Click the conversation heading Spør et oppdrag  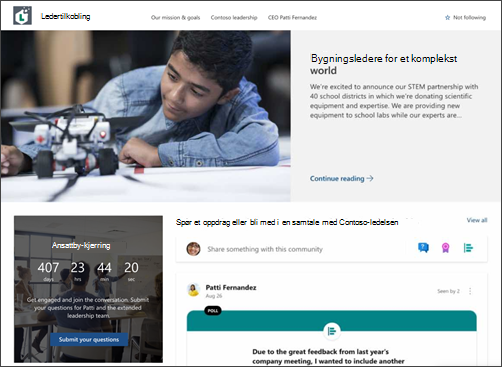pyautogui.click(x=287, y=222)
